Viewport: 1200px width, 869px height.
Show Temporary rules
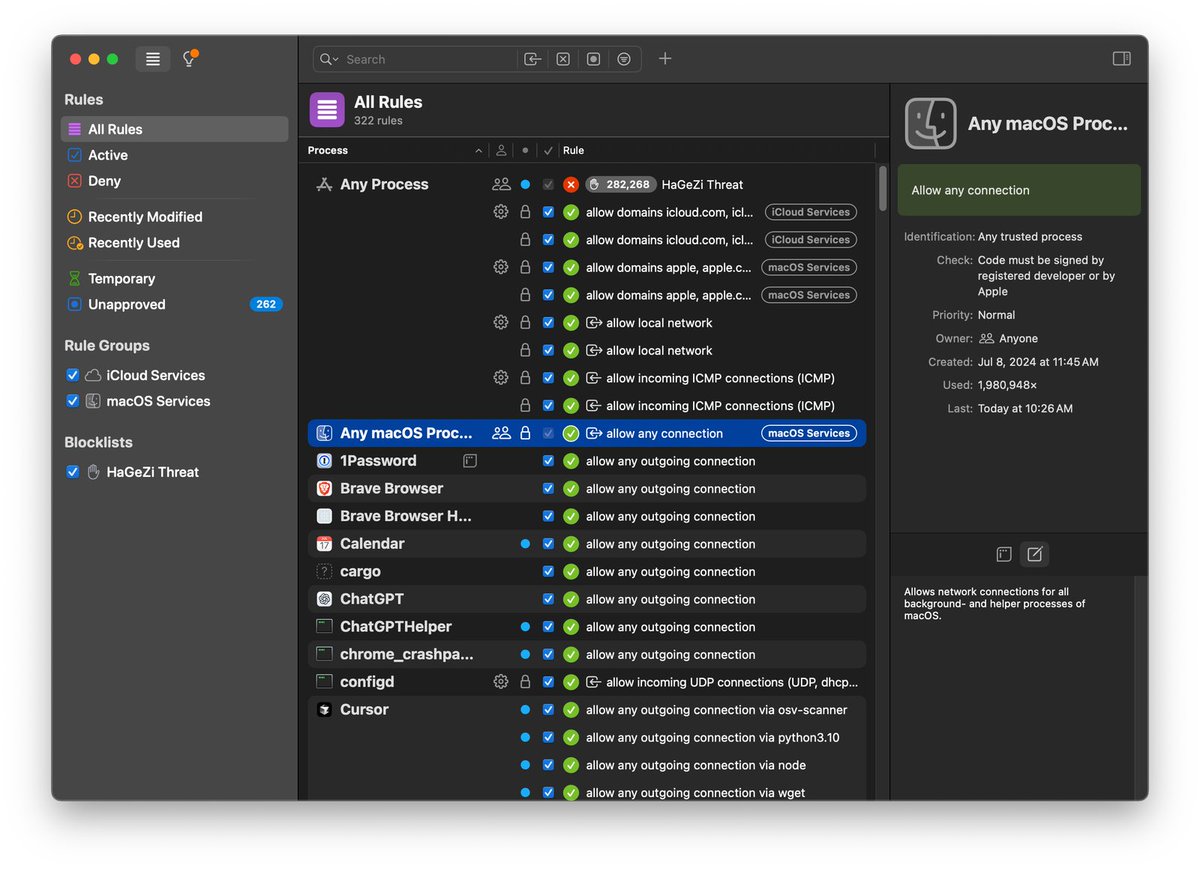(174, 279)
